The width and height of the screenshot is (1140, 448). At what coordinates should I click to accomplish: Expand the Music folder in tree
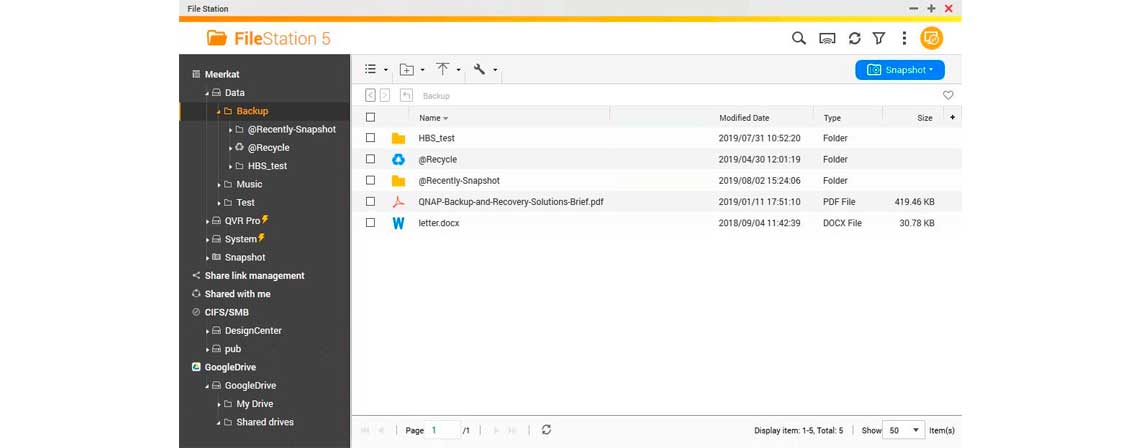pos(219,185)
